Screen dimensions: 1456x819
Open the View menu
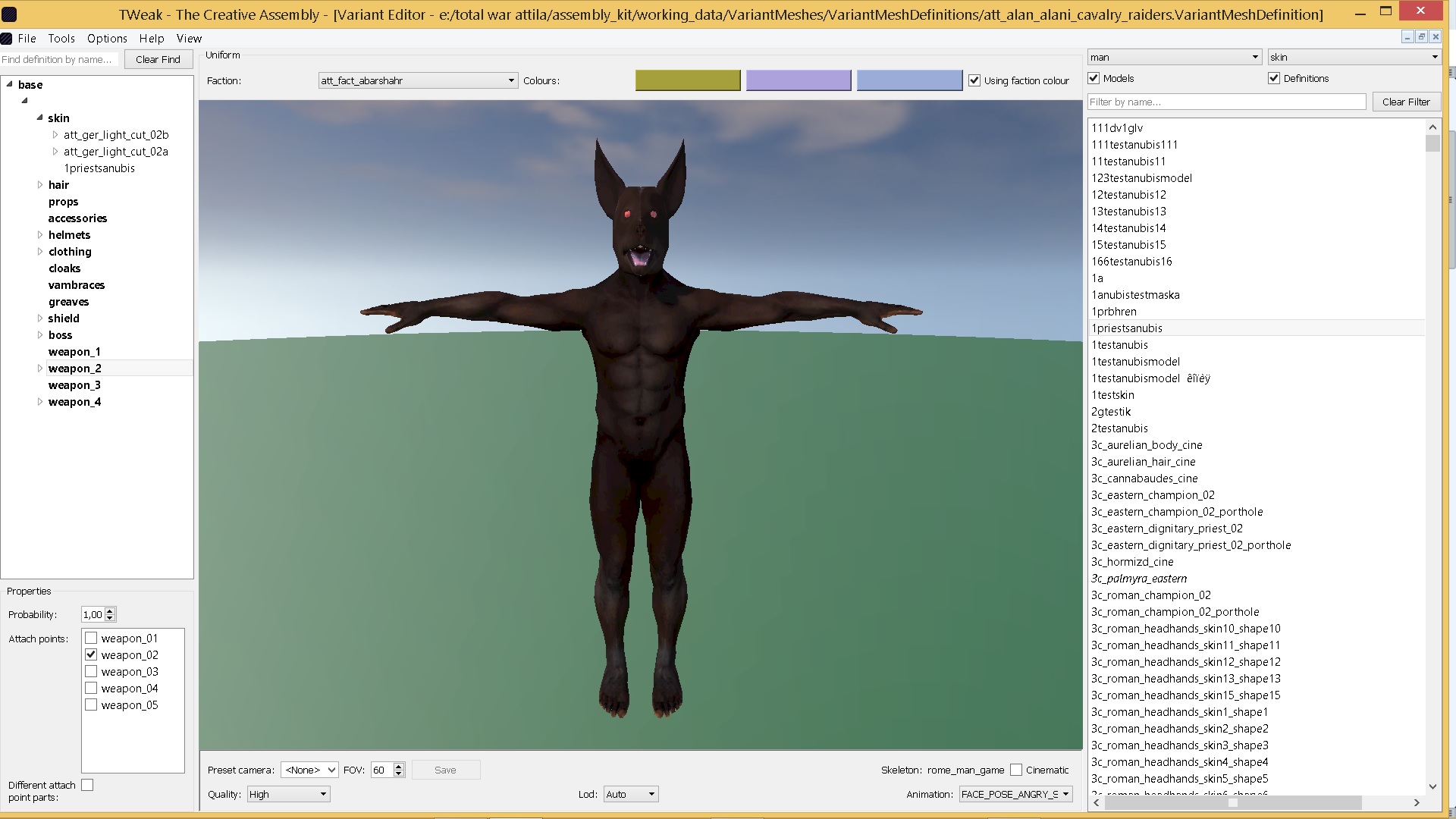189,38
